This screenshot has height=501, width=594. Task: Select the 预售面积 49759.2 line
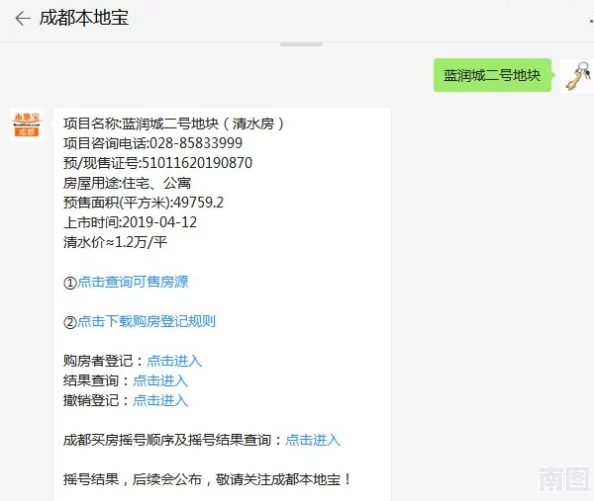click(144, 203)
